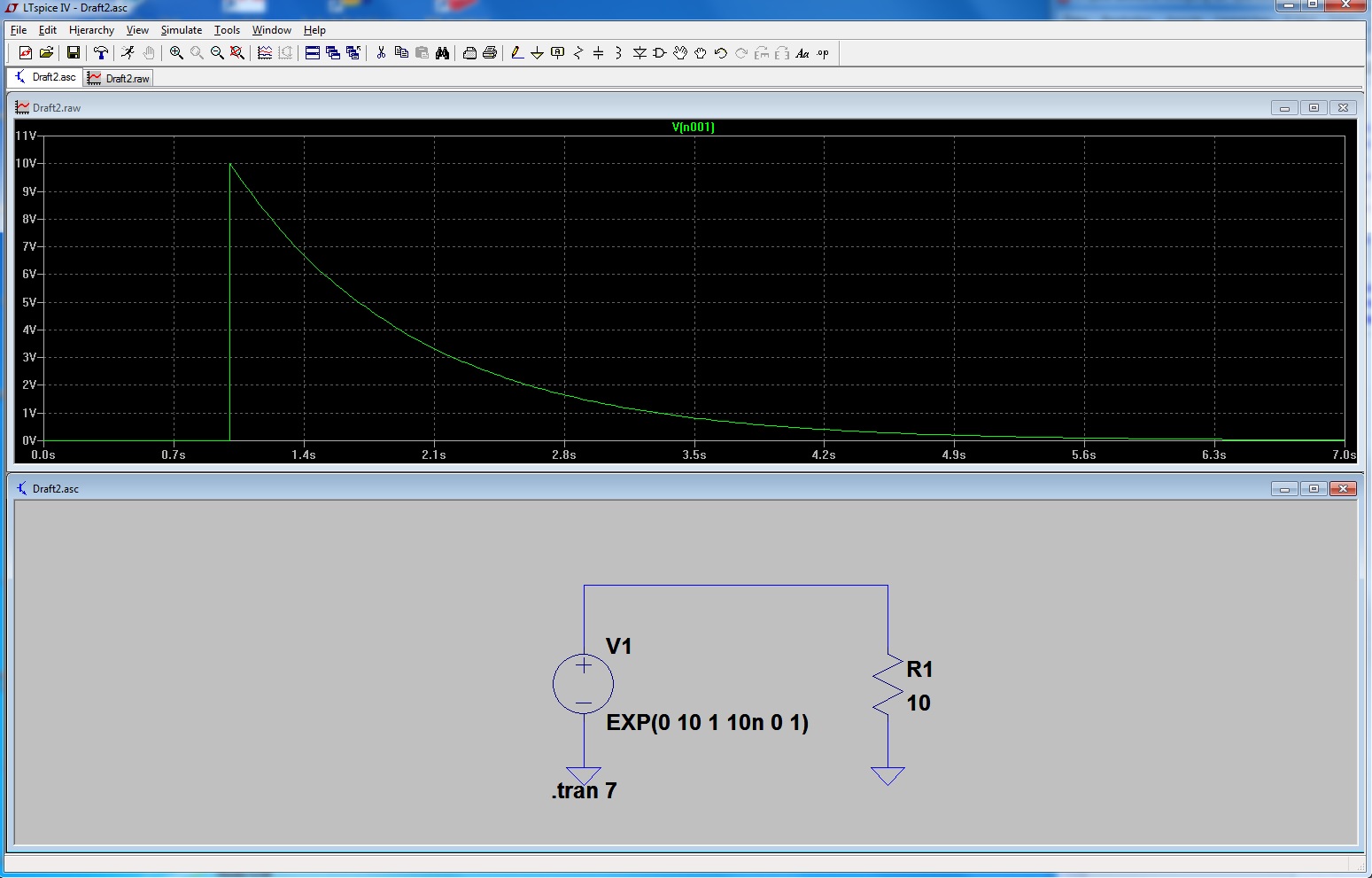Zoom in with the plus magnifier

[176, 53]
